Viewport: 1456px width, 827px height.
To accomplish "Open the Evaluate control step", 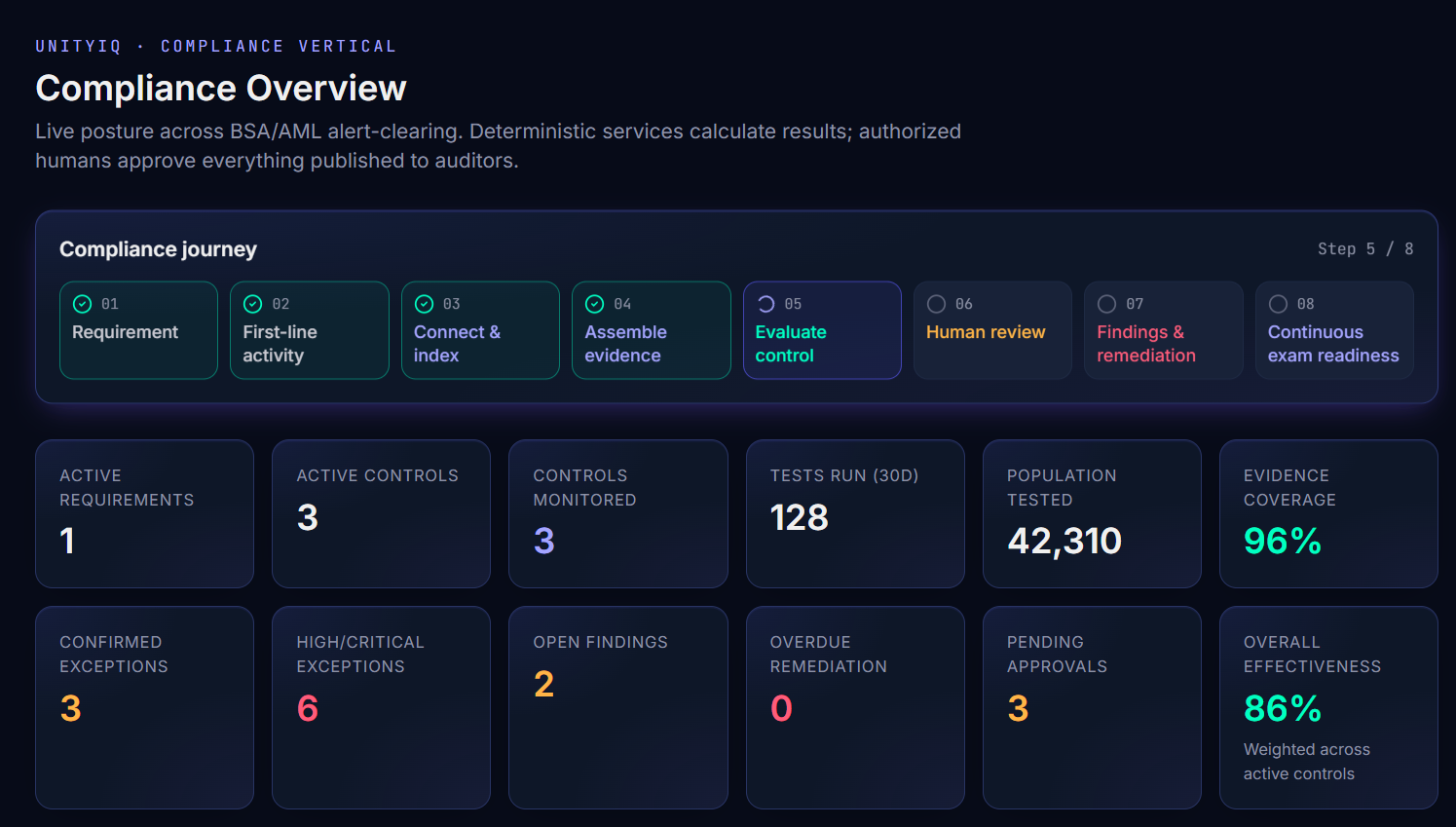I will (x=822, y=330).
